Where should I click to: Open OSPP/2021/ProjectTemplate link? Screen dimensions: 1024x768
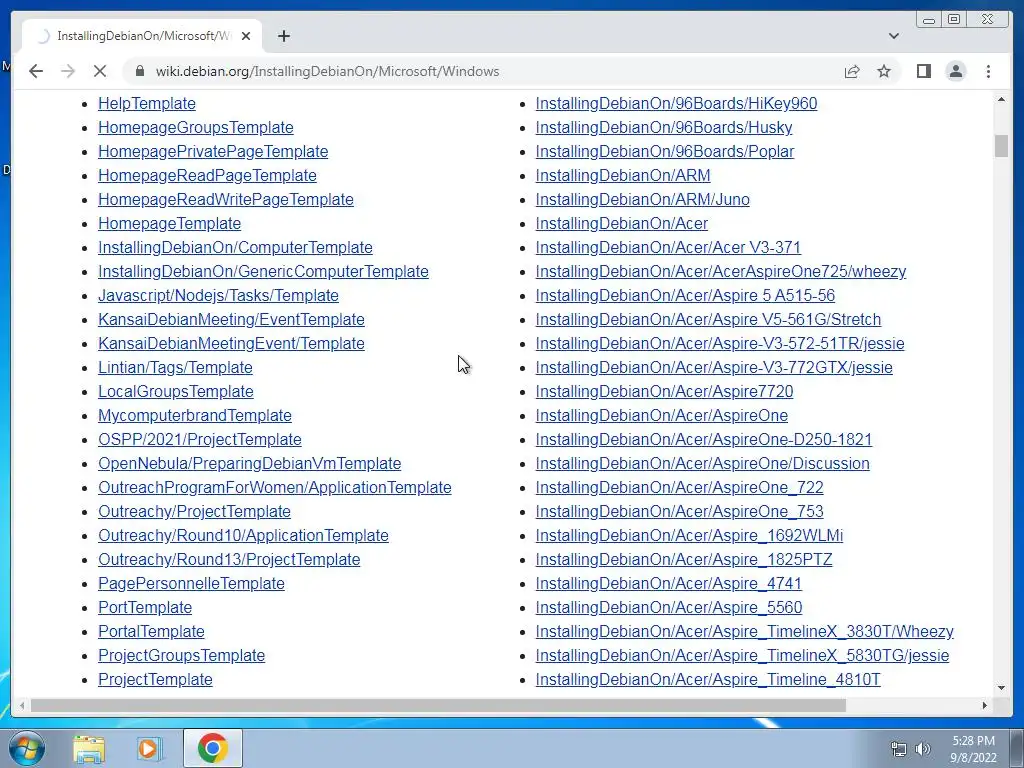click(x=200, y=440)
